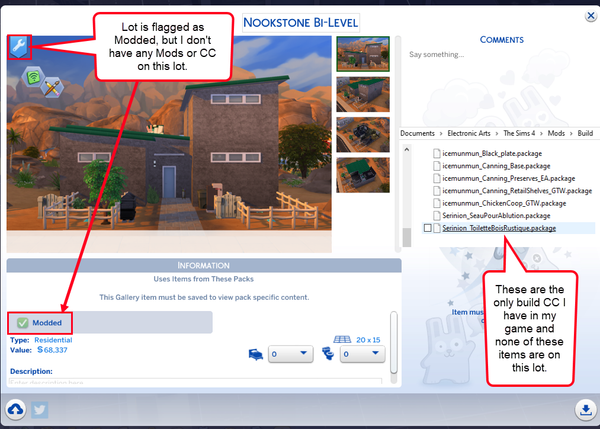Click the green wifi lot trait icon
The width and height of the screenshot is (600, 429).
click(34, 77)
